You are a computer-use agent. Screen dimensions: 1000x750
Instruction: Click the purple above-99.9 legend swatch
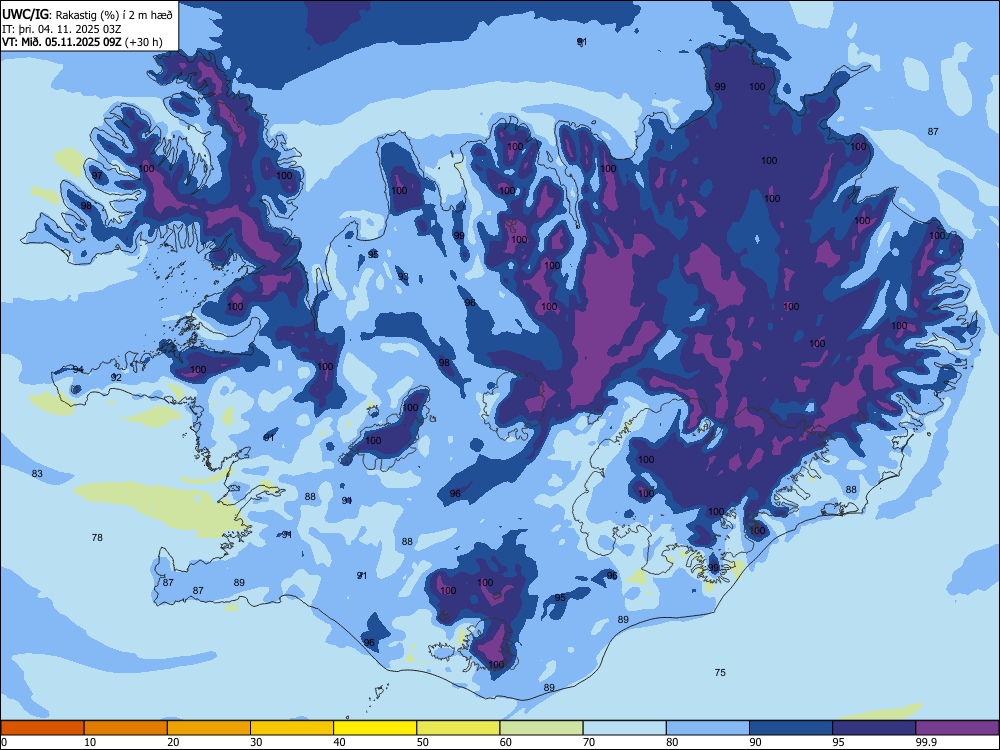point(957,728)
